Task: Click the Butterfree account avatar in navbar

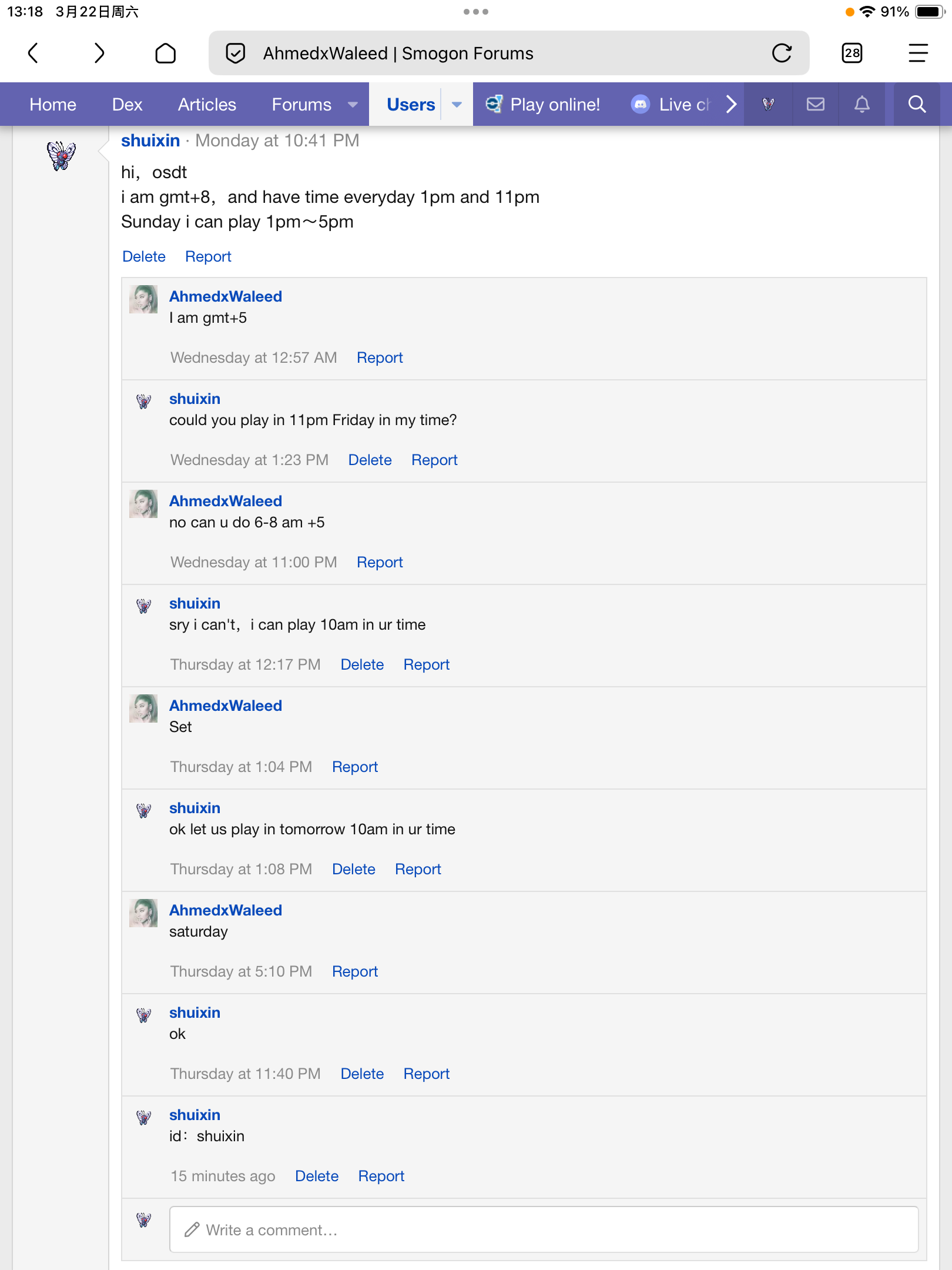Action: [768, 104]
